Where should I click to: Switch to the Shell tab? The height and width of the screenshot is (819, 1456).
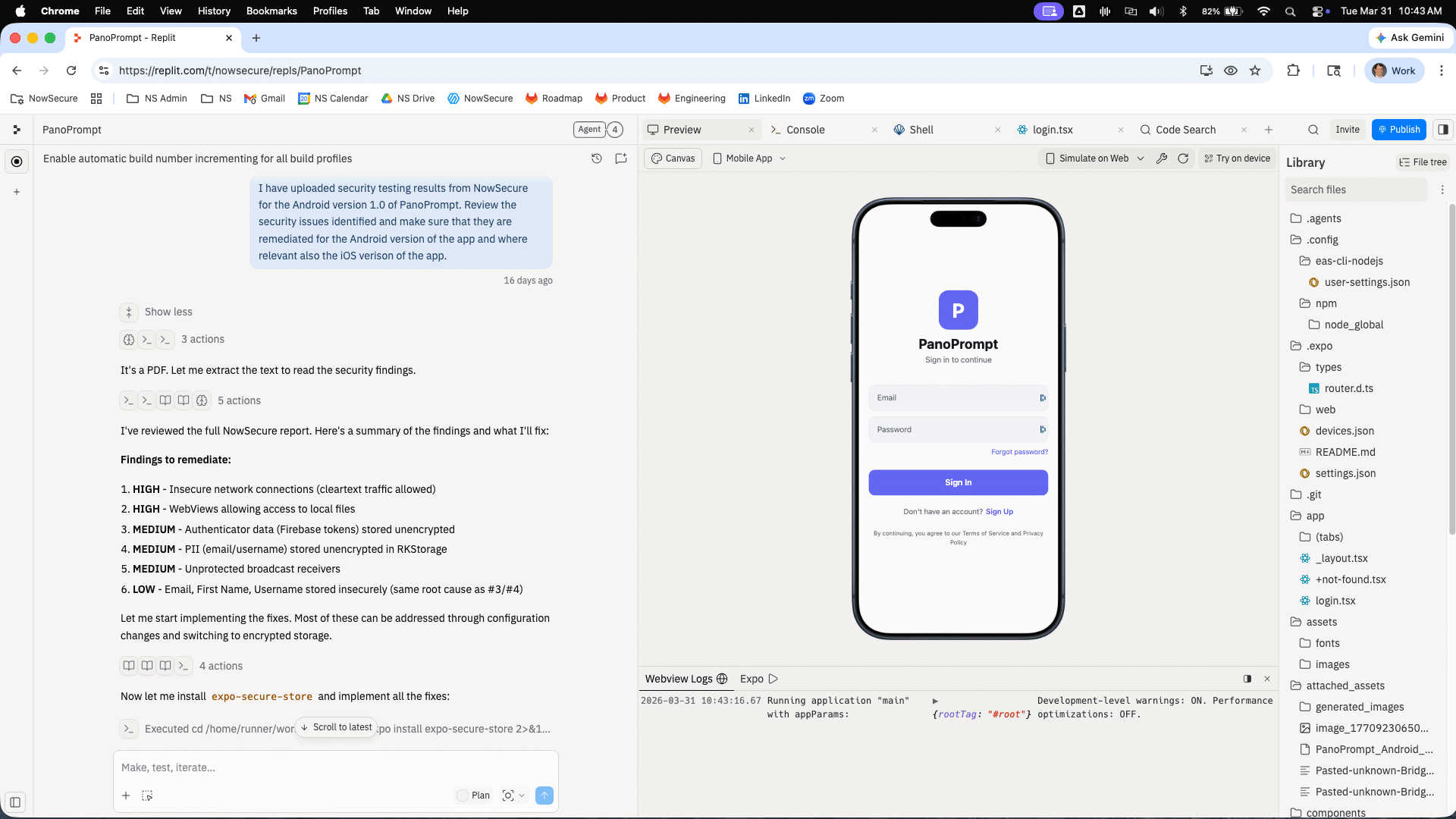tap(921, 130)
